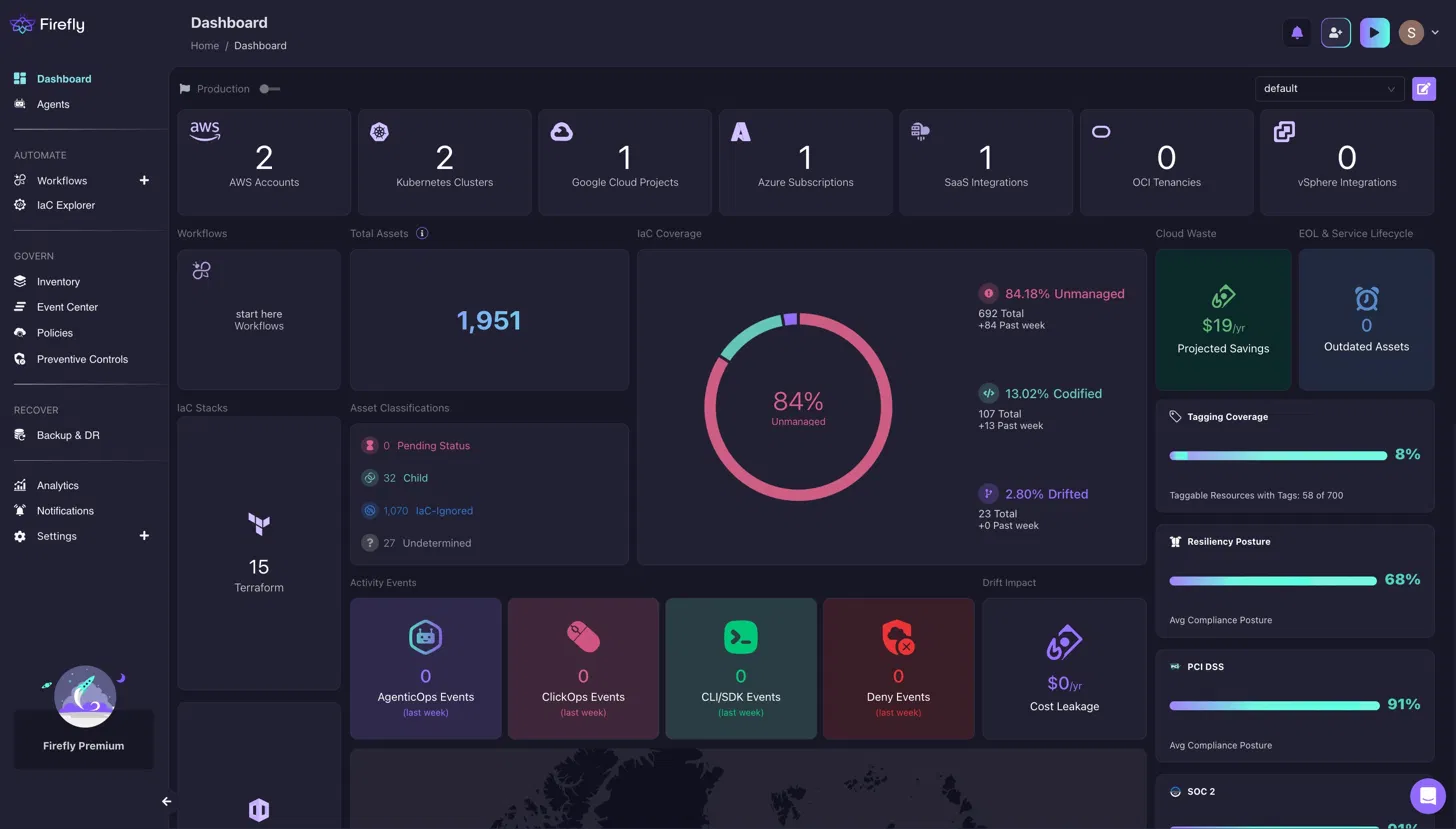Select the 1,070 IaC-Ignored classification
This screenshot has height=829, width=1456.
point(417,511)
